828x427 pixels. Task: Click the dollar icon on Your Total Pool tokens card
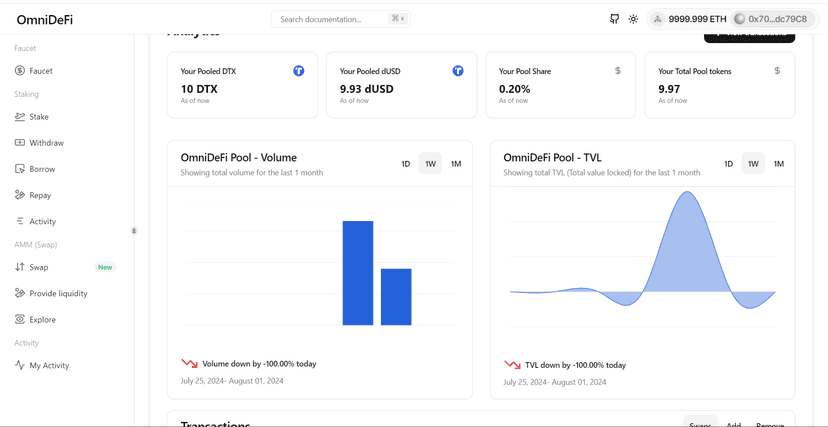[x=777, y=71]
